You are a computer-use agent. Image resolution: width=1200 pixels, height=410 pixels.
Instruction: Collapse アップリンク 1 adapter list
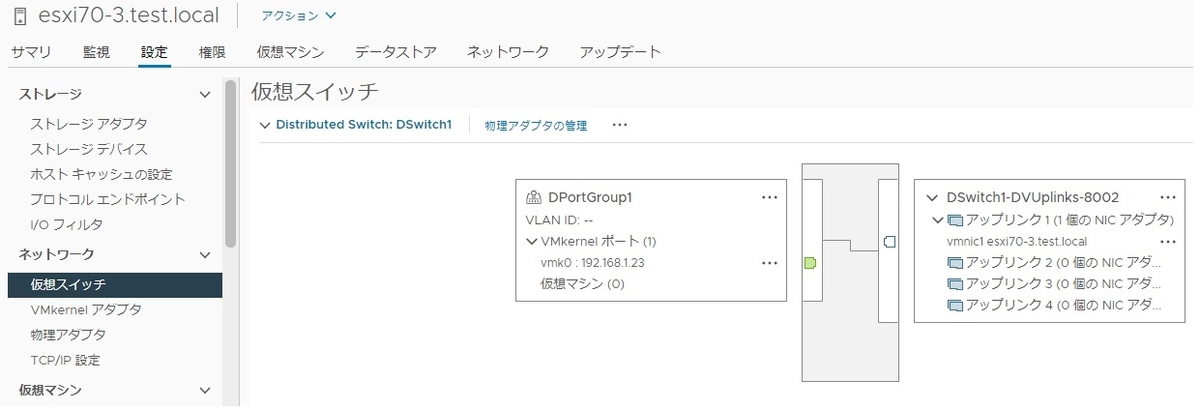[937, 220]
